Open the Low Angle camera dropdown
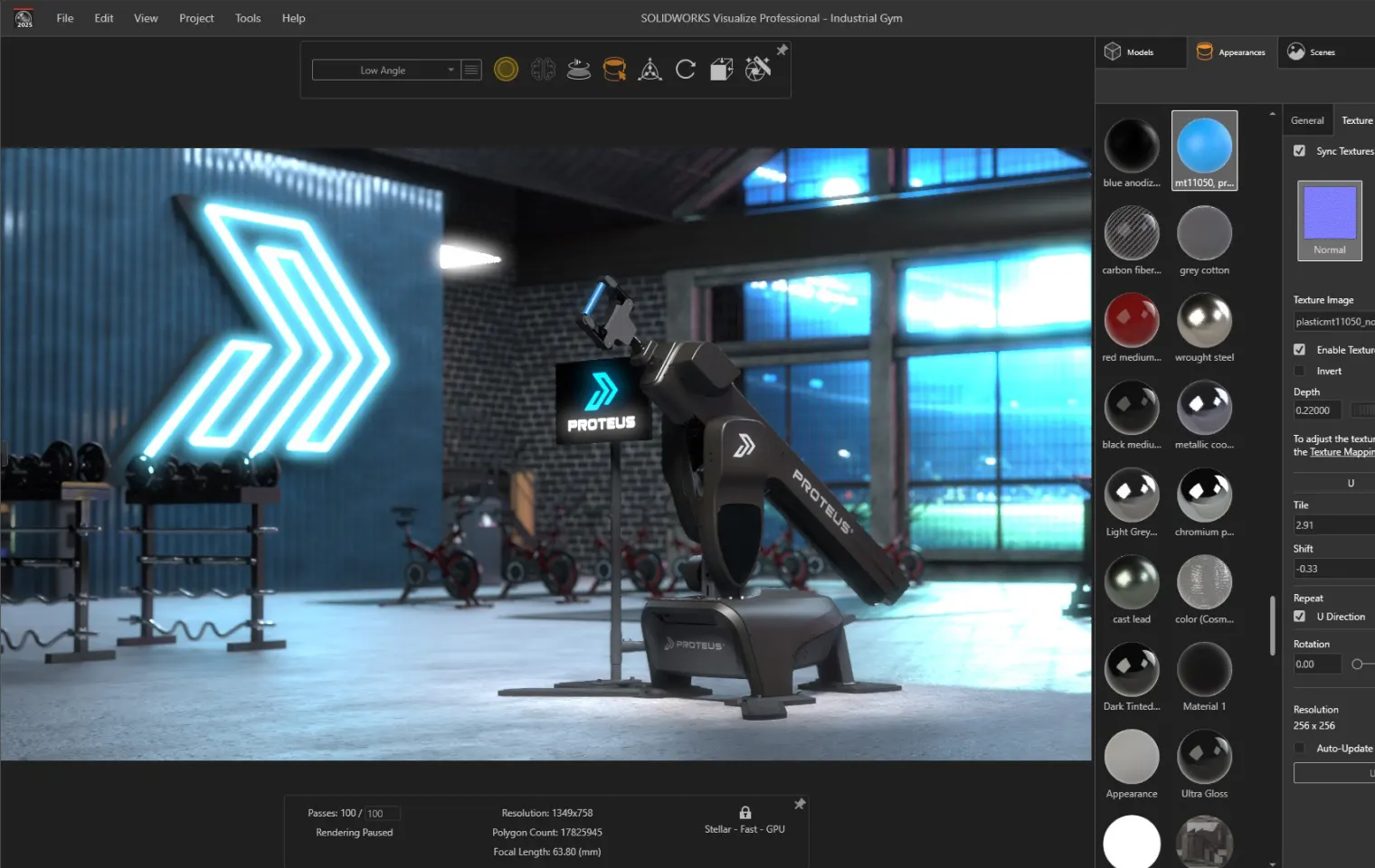This screenshot has height=868, width=1375. tap(385, 70)
